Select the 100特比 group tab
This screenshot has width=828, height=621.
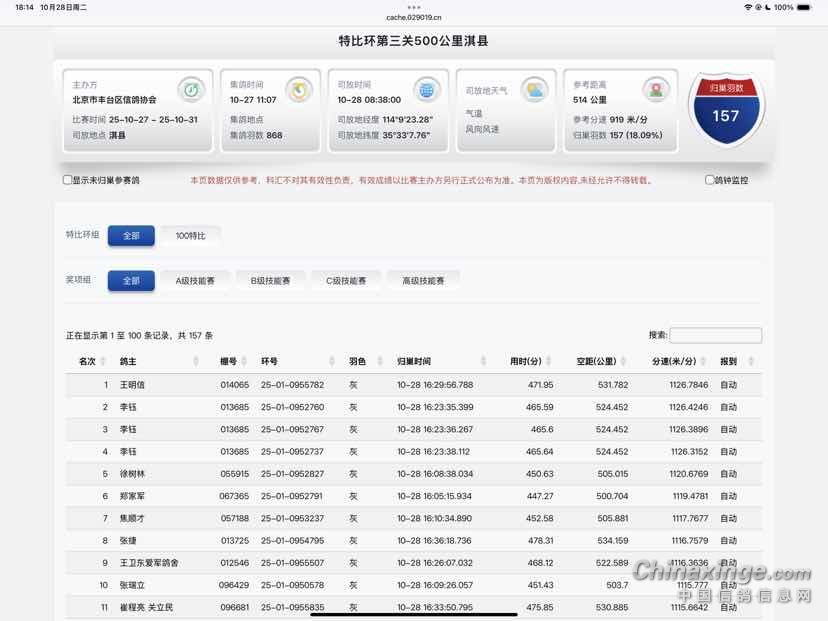pos(190,236)
